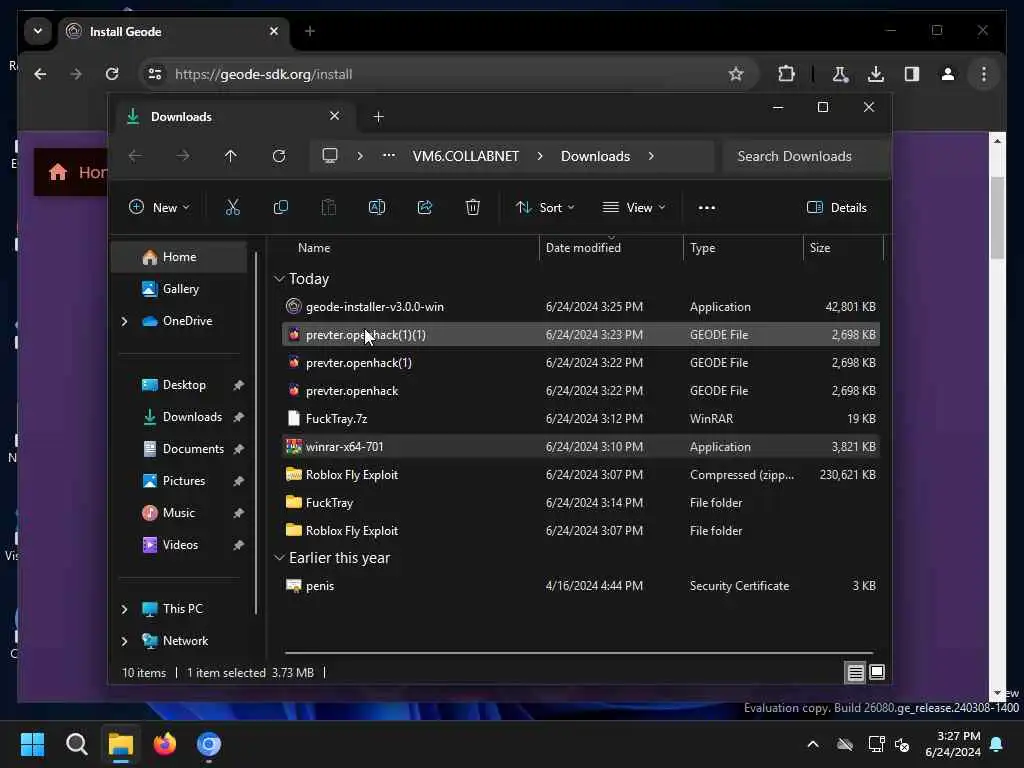Open Chrome Labs flask icon
1024x768 pixels.
(840, 74)
